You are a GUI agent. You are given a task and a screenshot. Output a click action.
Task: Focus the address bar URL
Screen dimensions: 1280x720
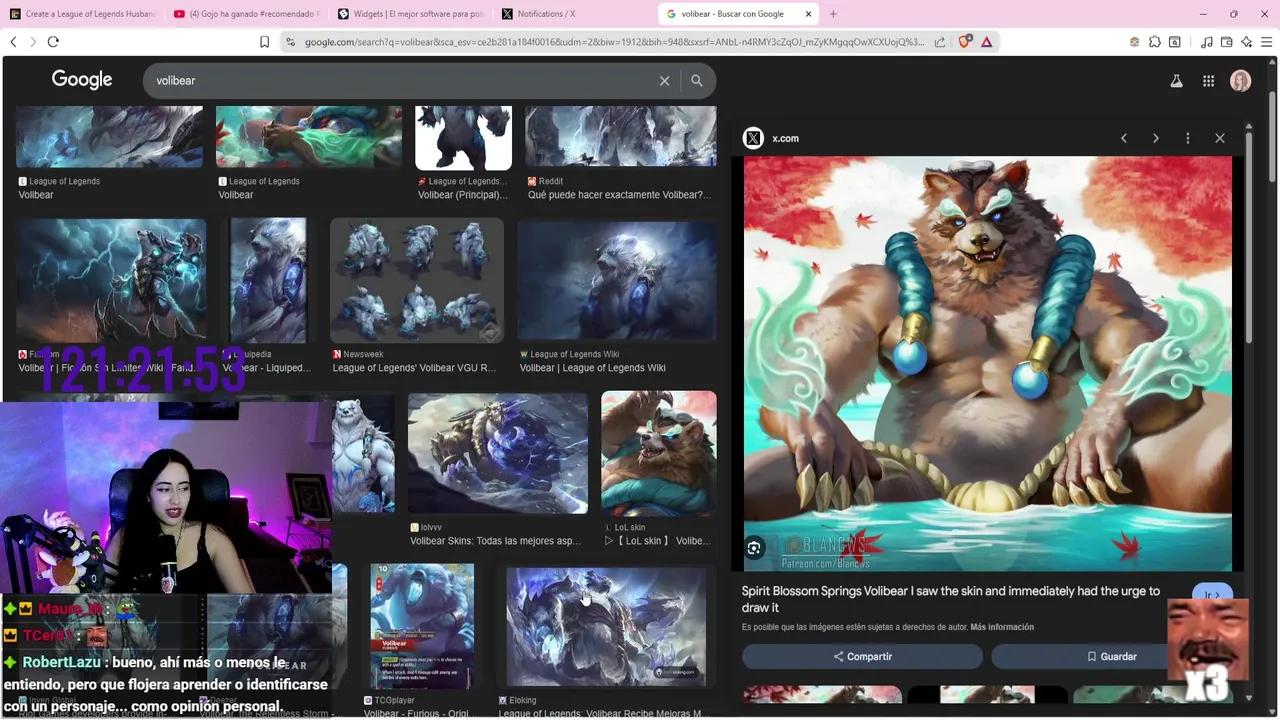coord(615,42)
